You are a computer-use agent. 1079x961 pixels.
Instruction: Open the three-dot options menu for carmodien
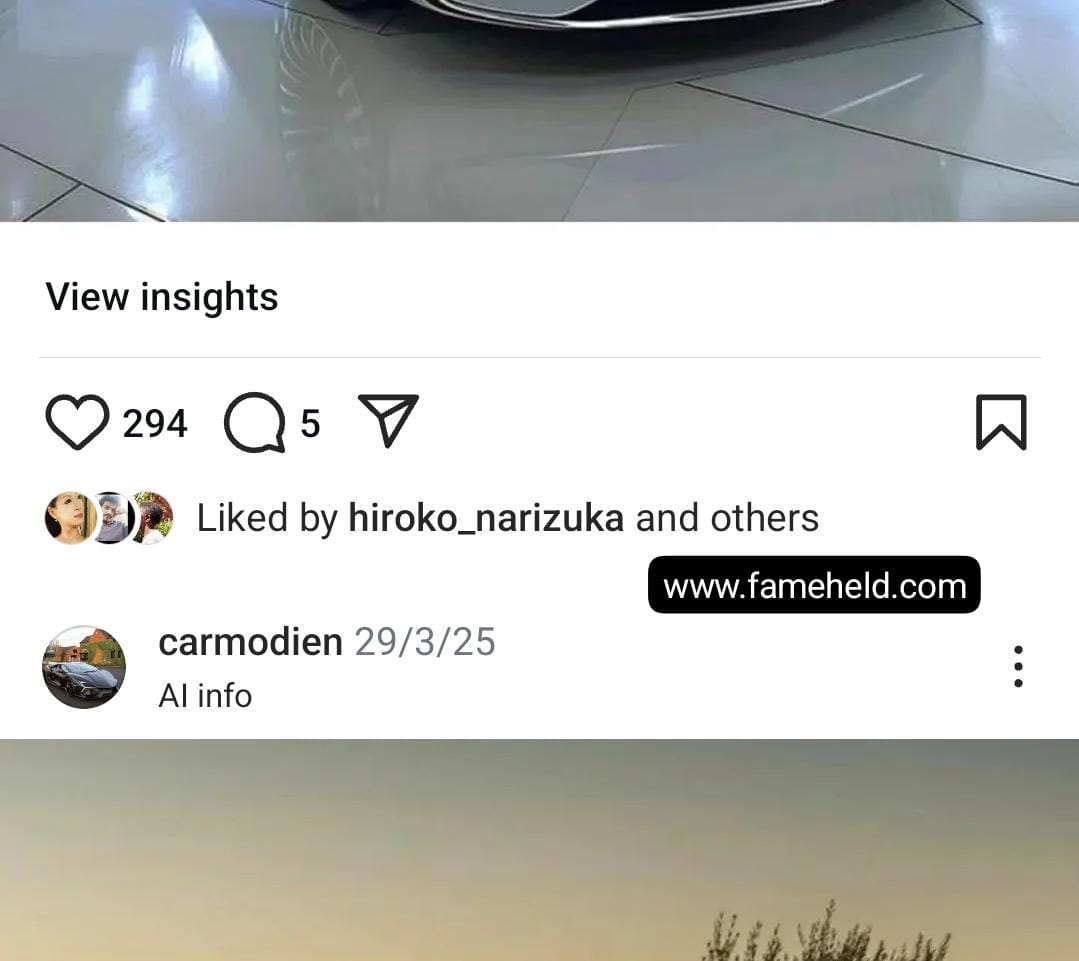1018,666
